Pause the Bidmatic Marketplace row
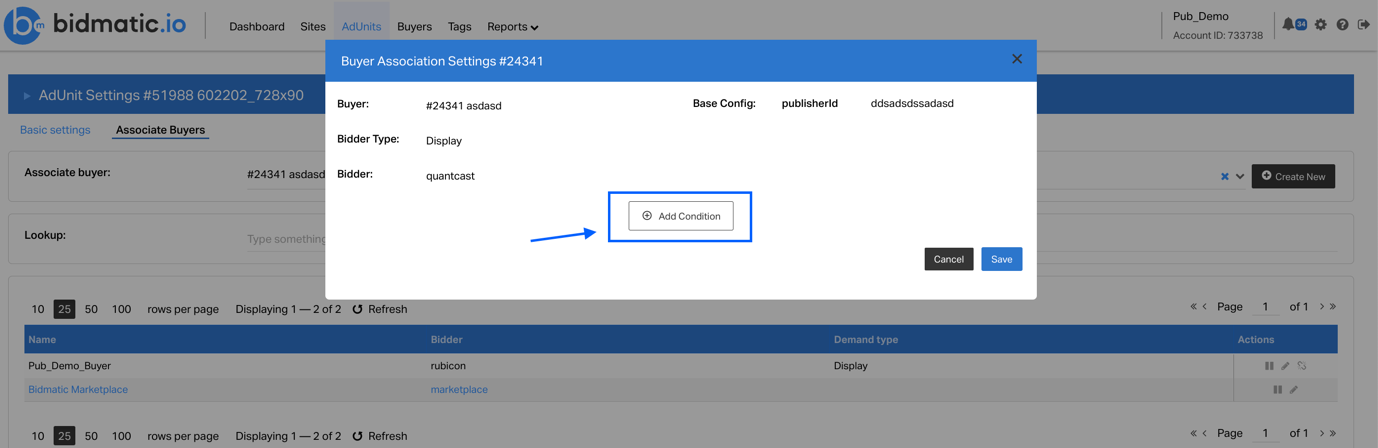1378x448 pixels. click(1277, 389)
